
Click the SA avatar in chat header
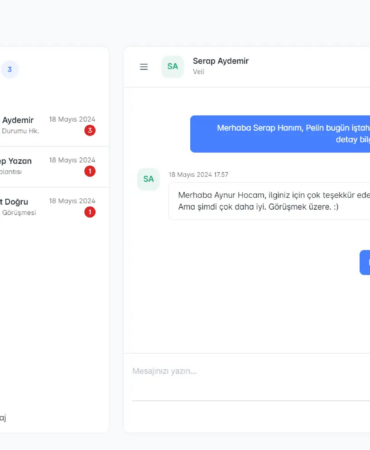pos(172,67)
